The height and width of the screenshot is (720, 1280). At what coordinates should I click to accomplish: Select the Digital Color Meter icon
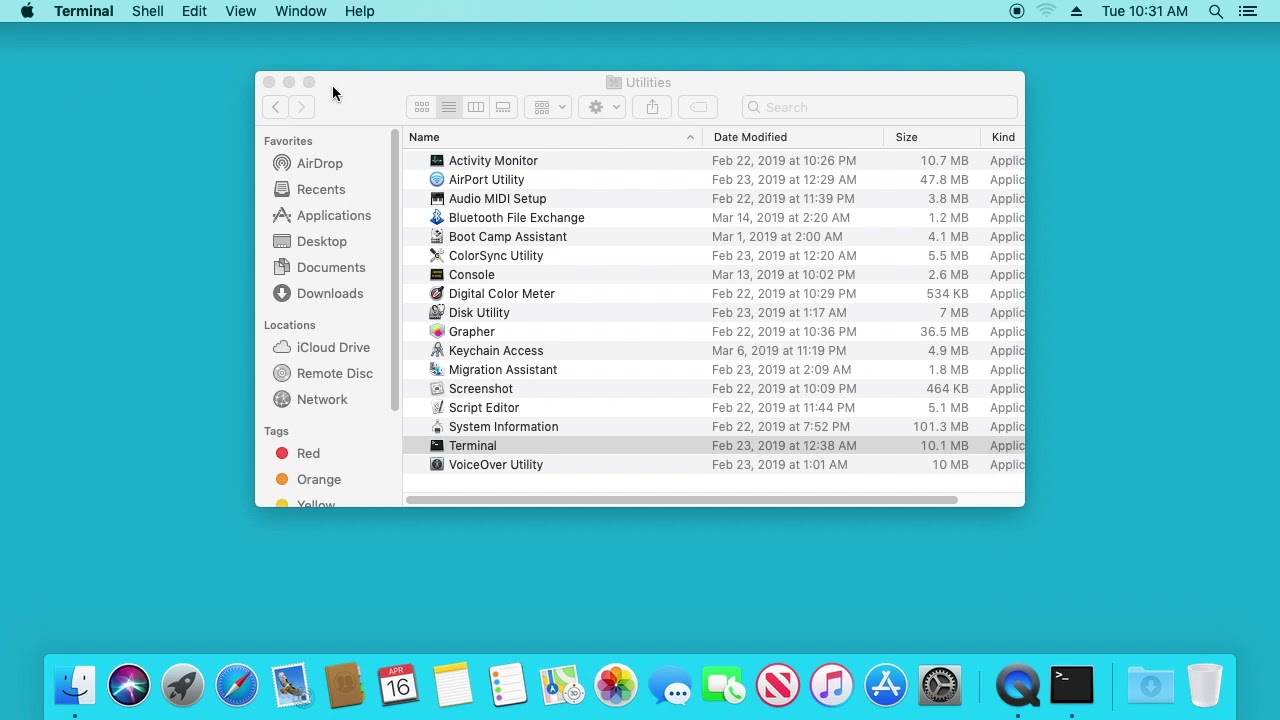437,293
